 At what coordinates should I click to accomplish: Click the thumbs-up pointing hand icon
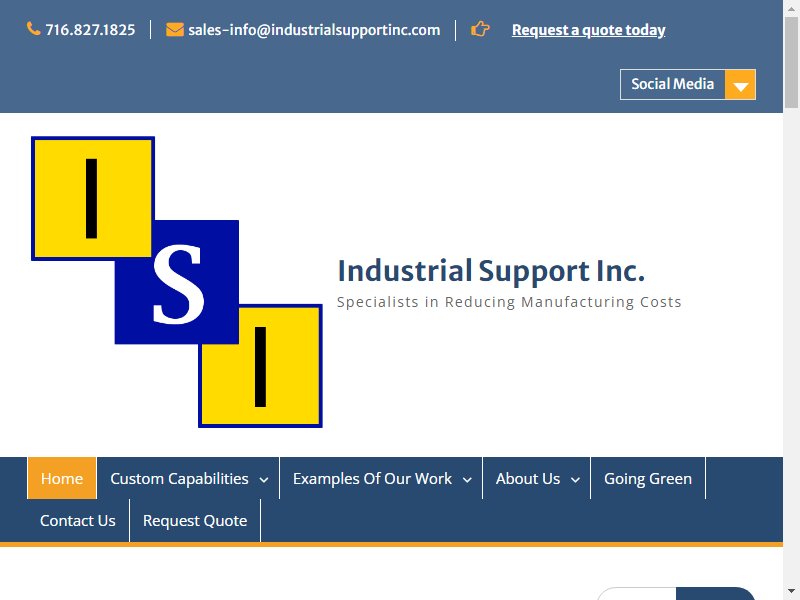[x=480, y=29]
